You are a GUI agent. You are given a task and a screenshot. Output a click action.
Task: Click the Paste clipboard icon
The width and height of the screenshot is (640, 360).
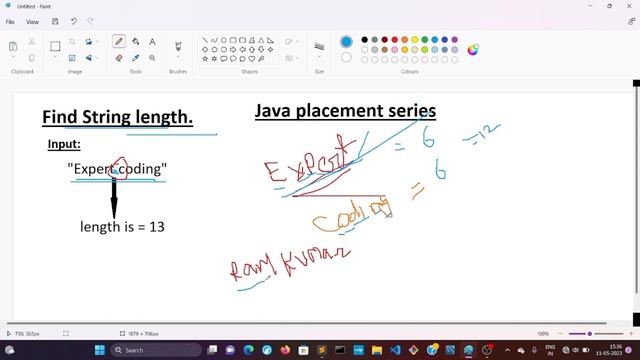[13, 46]
